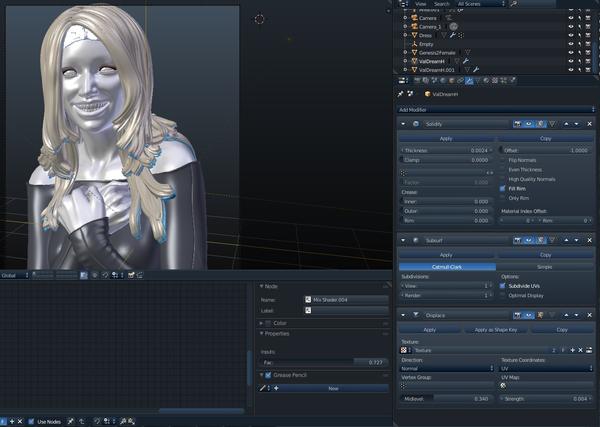Viewport: 600px width, 427px height.
Task: Toggle the Use Nodes checkbox
Action: 31,421
